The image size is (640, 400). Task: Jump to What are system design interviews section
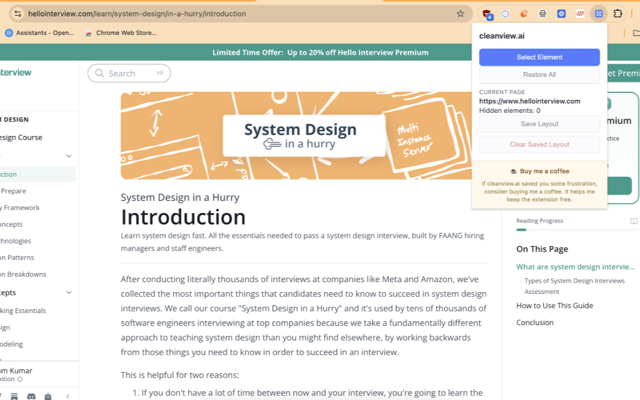tap(576, 267)
